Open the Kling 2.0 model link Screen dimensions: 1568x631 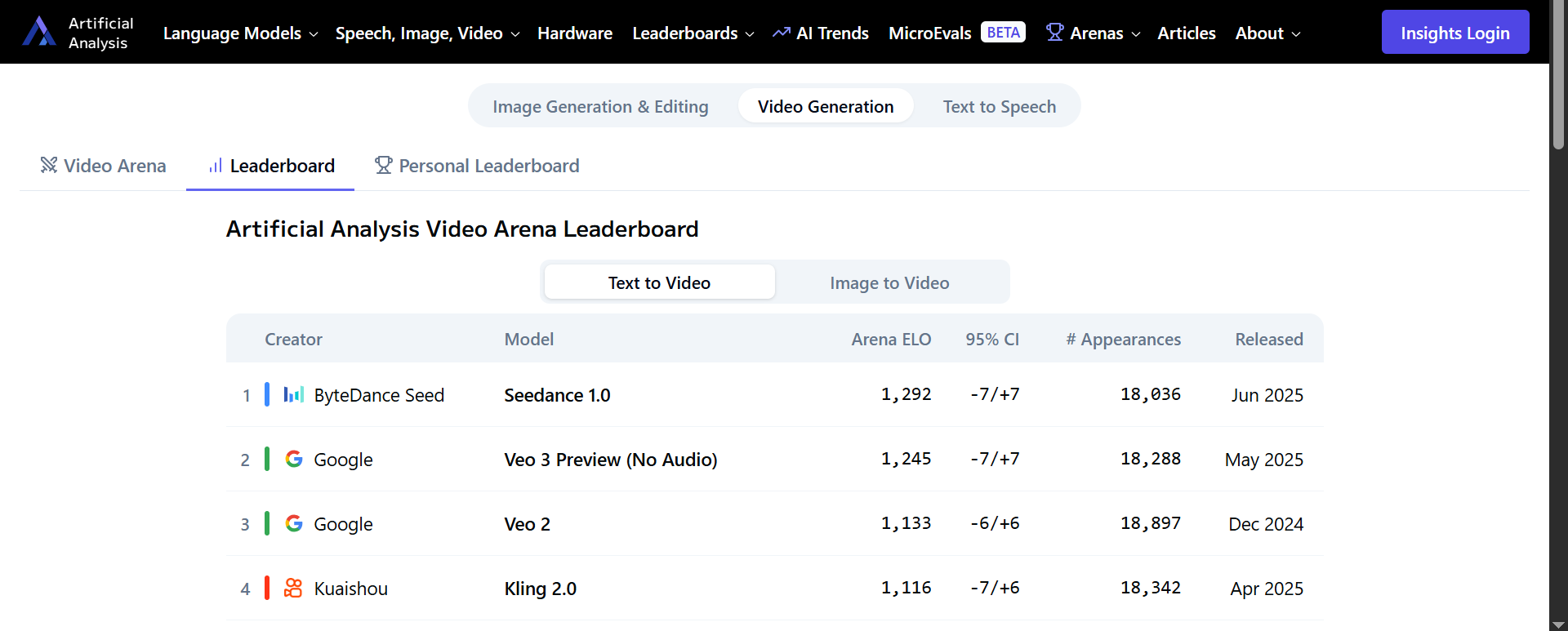pos(540,589)
